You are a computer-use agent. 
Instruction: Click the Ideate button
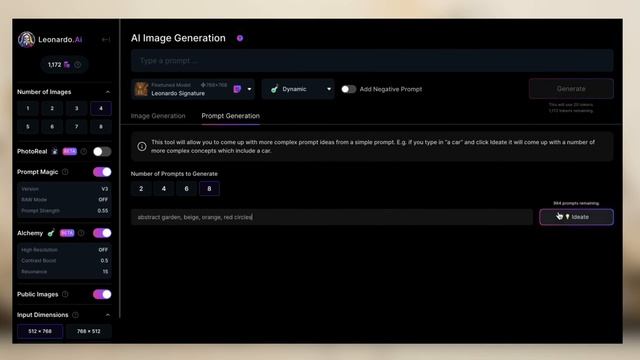point(576,217)
